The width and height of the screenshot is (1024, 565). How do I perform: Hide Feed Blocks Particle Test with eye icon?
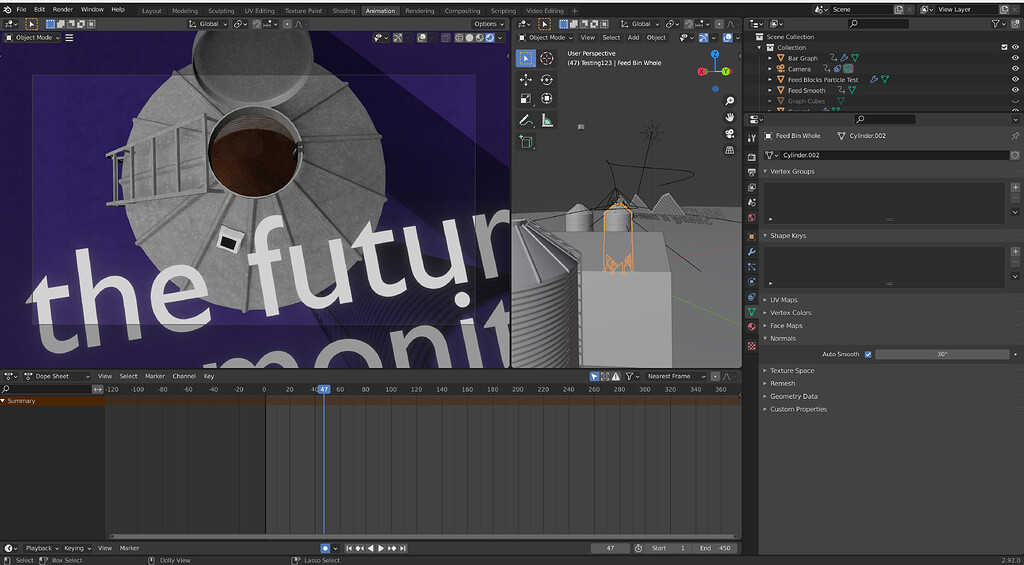coord(1015,80)
